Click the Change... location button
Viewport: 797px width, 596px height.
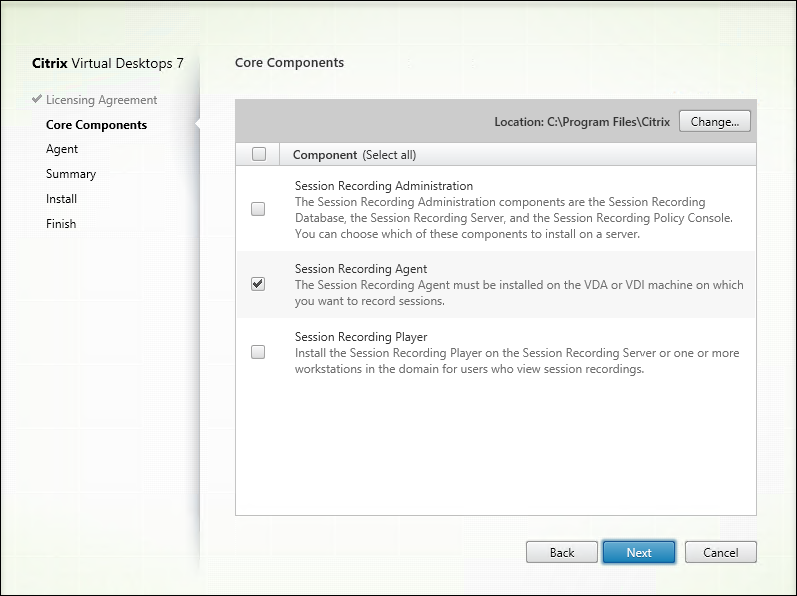pos(714,122)
